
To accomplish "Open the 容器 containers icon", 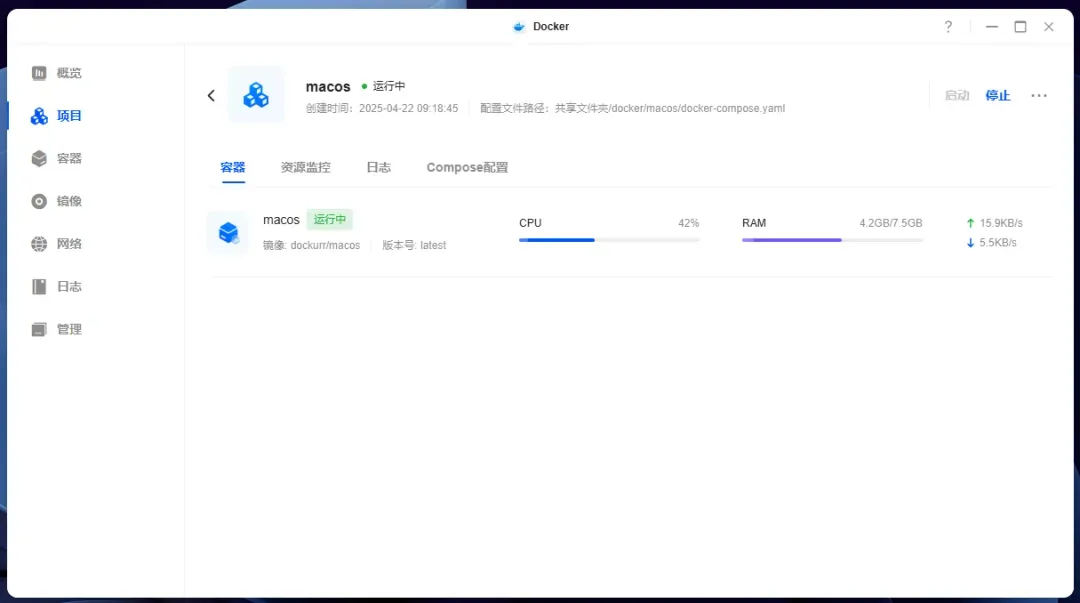I will 39,159.
